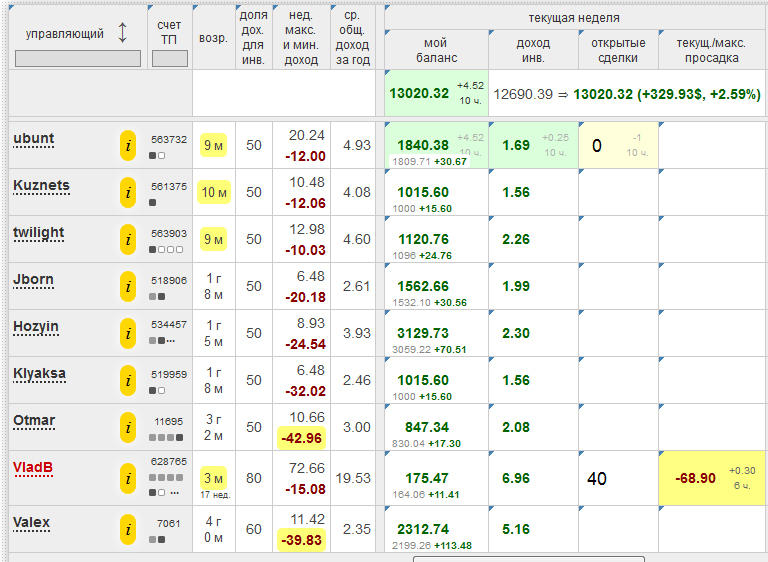Sort by ср. общ. доход за год header

pyautogui.click(x=352, y=37)
